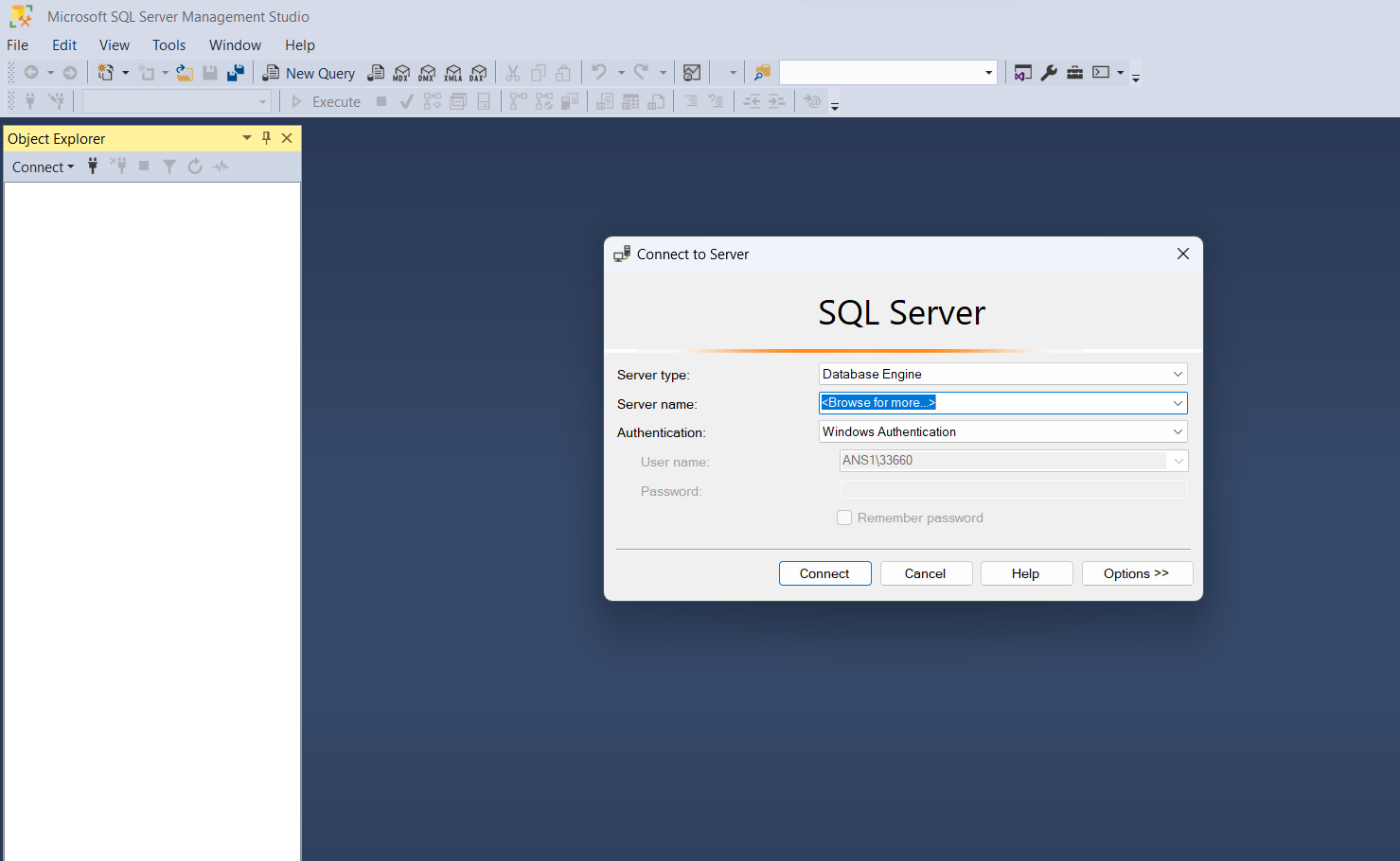
Task: Close the Connect to Server dialog
Action: (1182, 254)
